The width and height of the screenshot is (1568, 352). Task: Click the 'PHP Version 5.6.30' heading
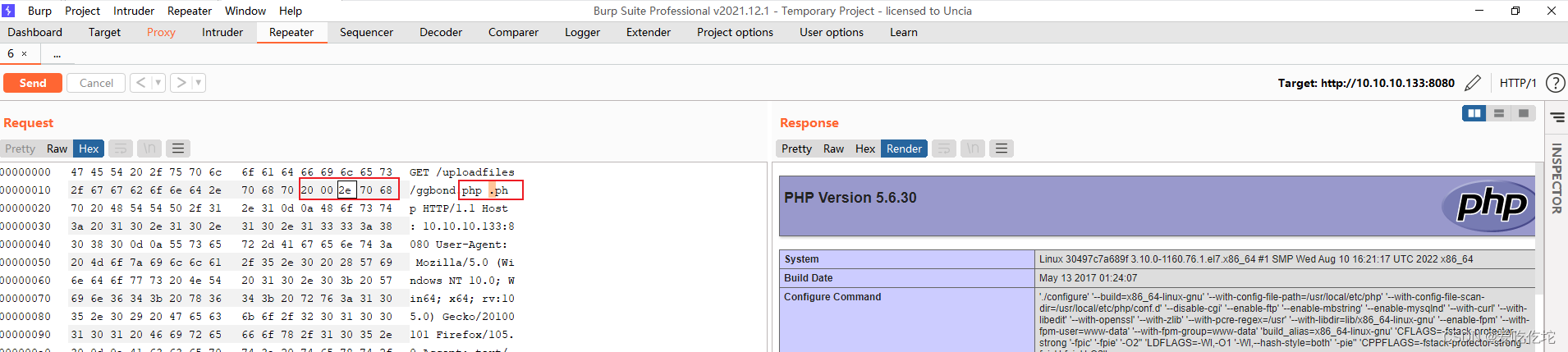850,198
